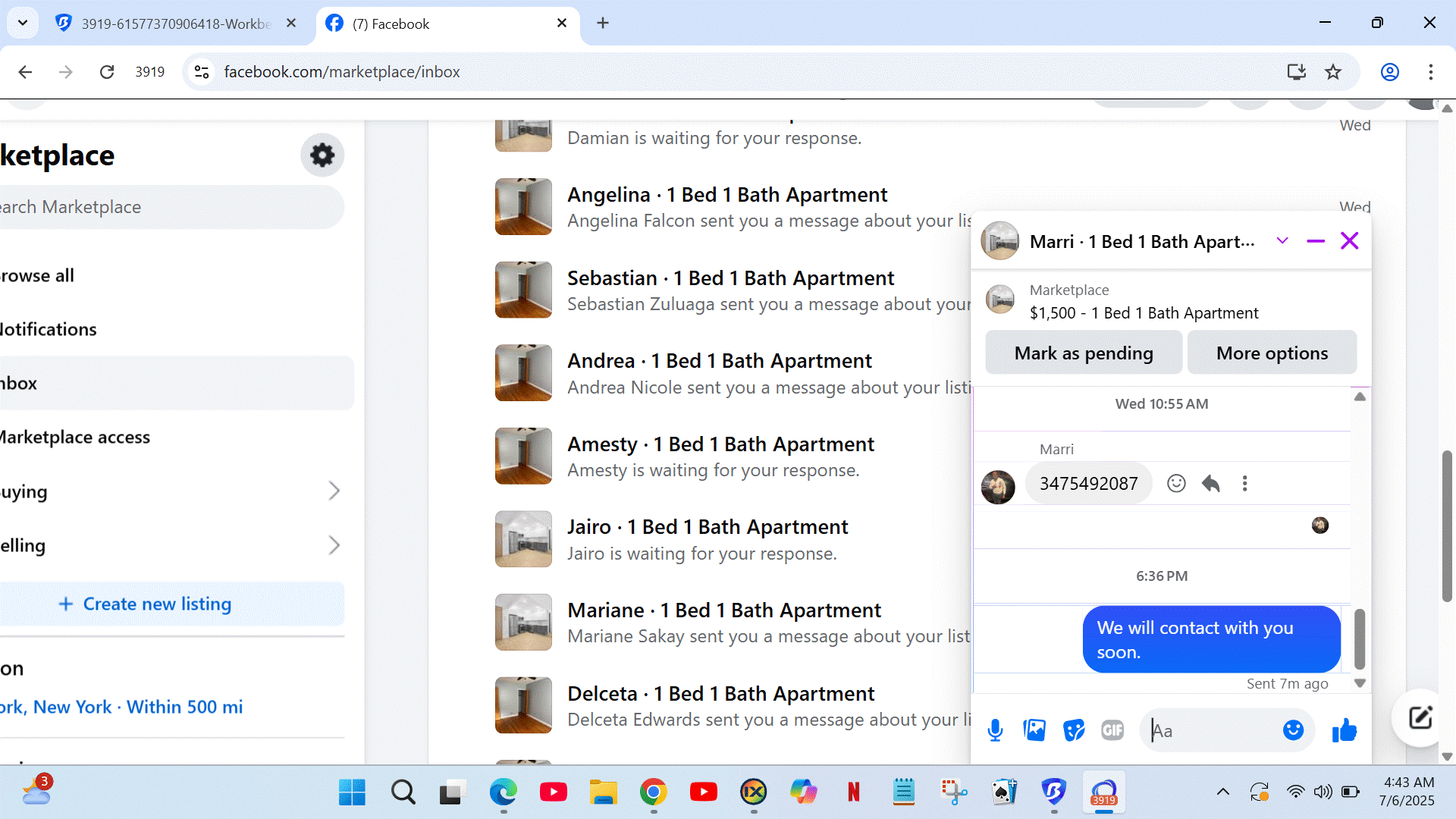Screen dimensions: 1456x819
Task: React to Marri's phone number message
Action: (x=1176, y=483)
